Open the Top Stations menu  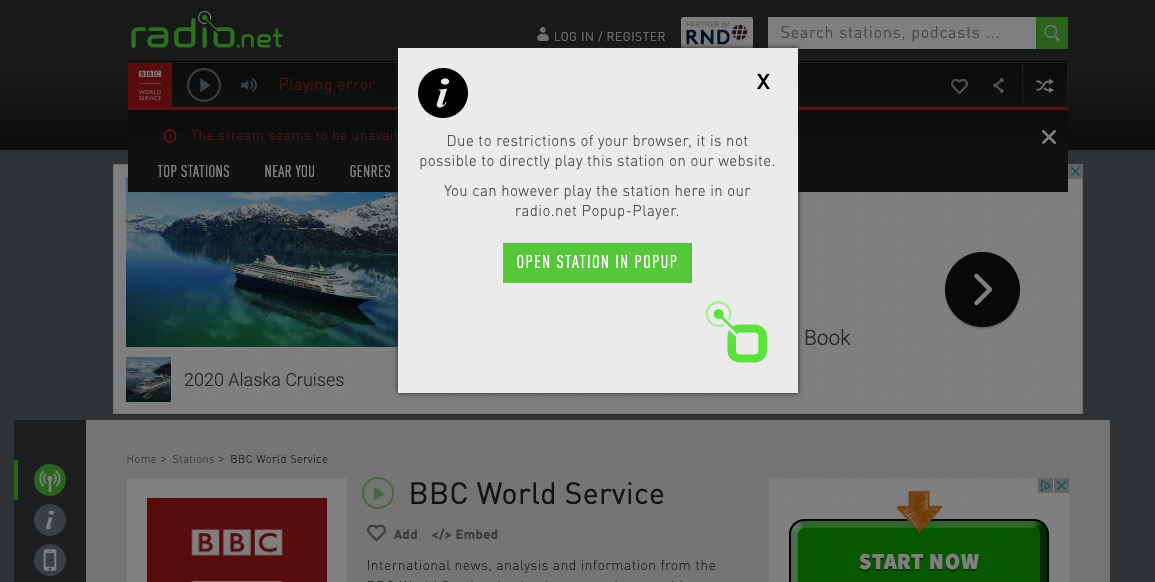[x=193, y=171]
